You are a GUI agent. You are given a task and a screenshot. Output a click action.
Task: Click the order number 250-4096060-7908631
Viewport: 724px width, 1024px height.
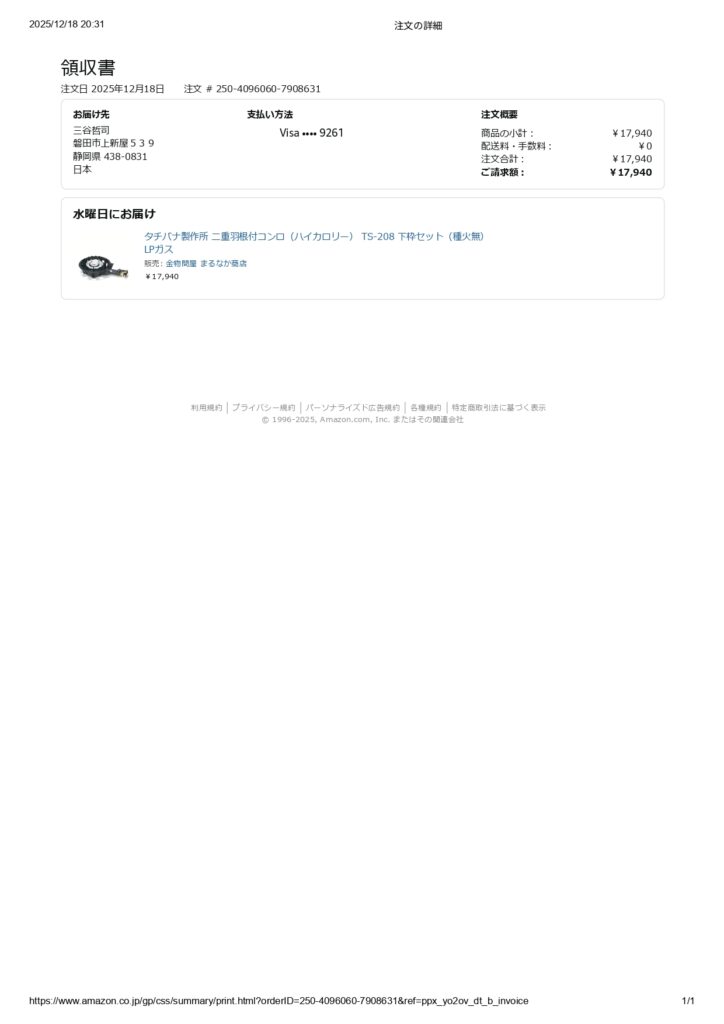tap(268, 89)
